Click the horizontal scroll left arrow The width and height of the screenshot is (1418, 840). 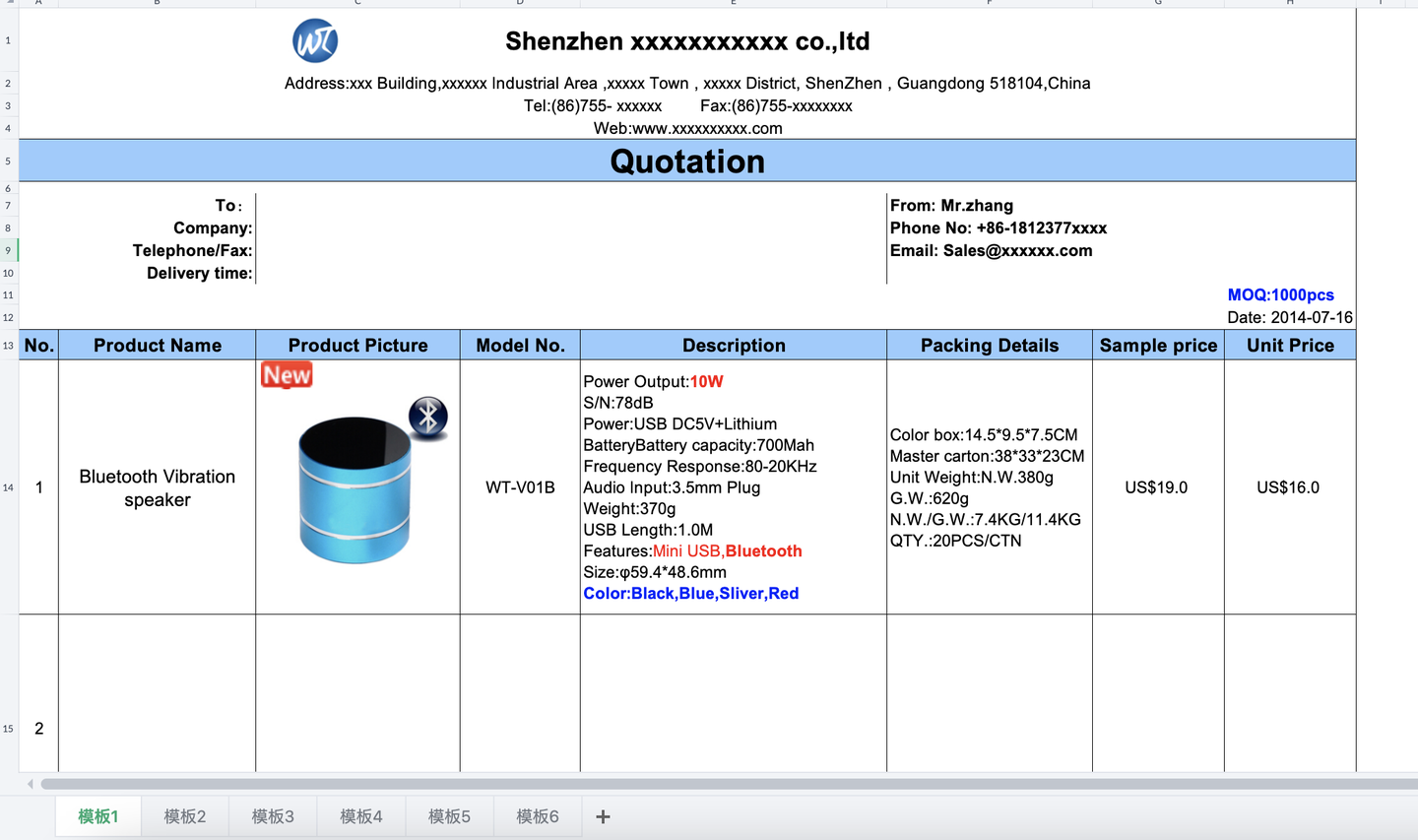(x=31, y=784)
